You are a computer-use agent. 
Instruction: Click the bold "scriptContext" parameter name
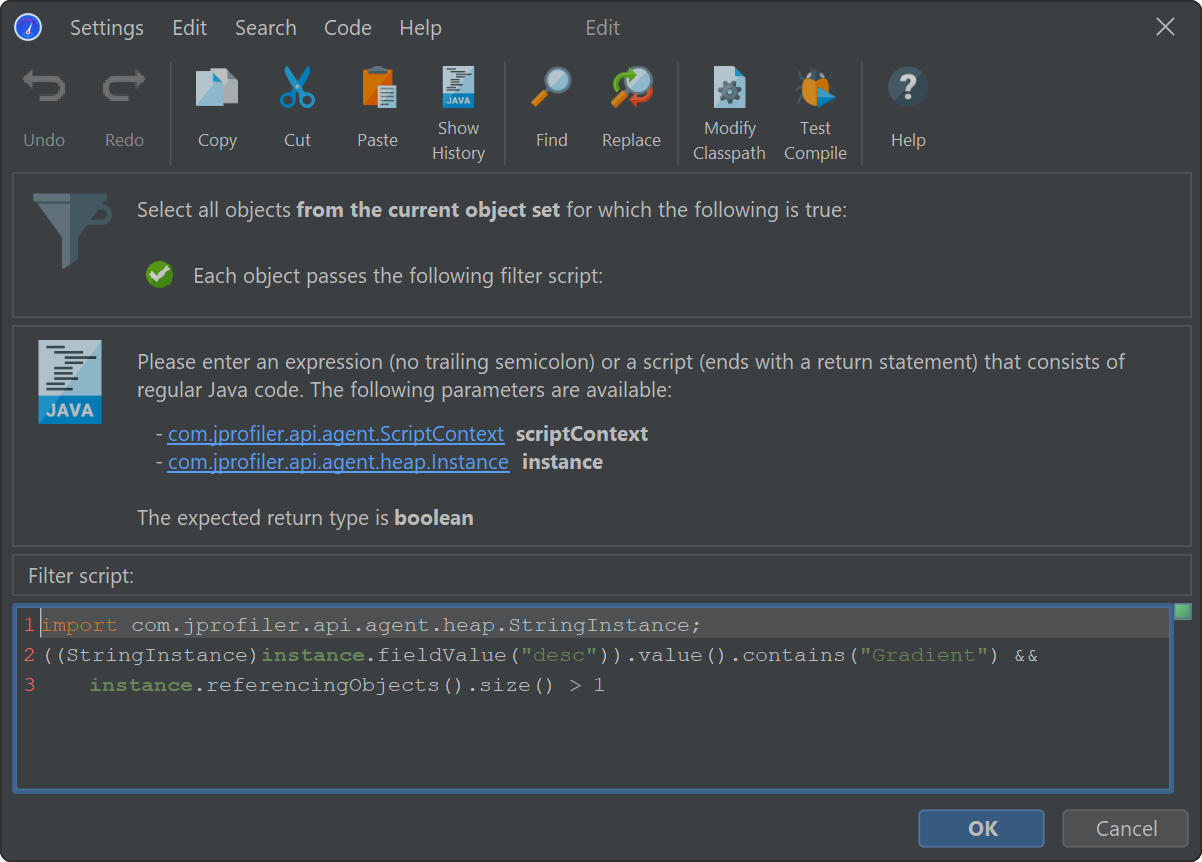point(582,434)
